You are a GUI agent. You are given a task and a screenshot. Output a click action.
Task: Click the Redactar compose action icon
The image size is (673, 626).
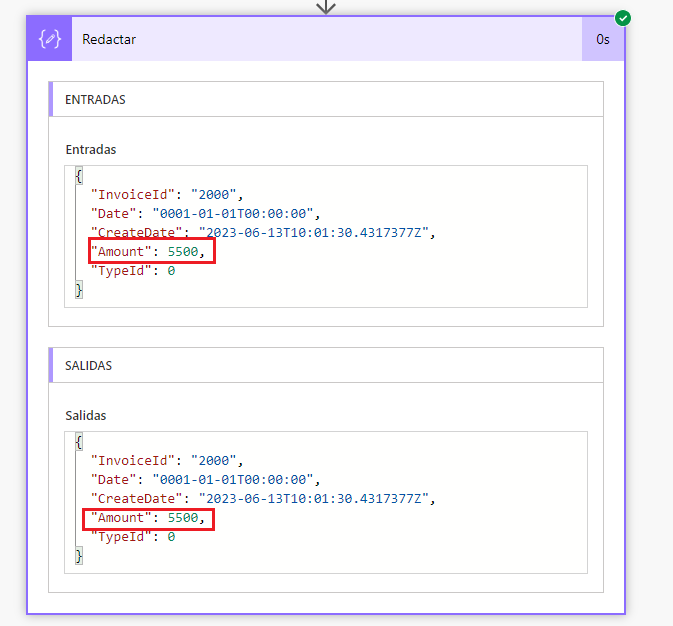point(50,39)
